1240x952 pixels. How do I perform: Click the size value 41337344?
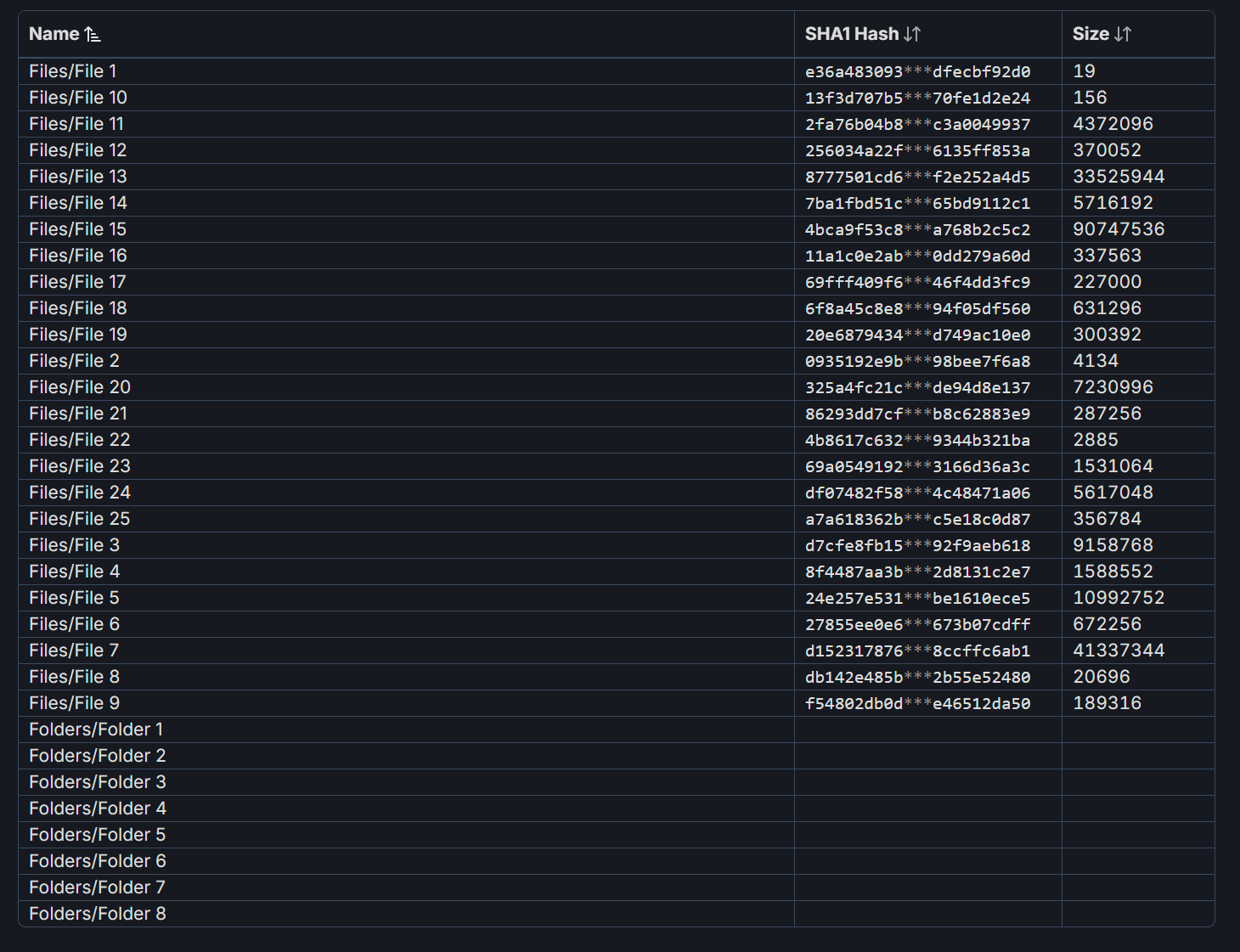tap(1119, 651)
